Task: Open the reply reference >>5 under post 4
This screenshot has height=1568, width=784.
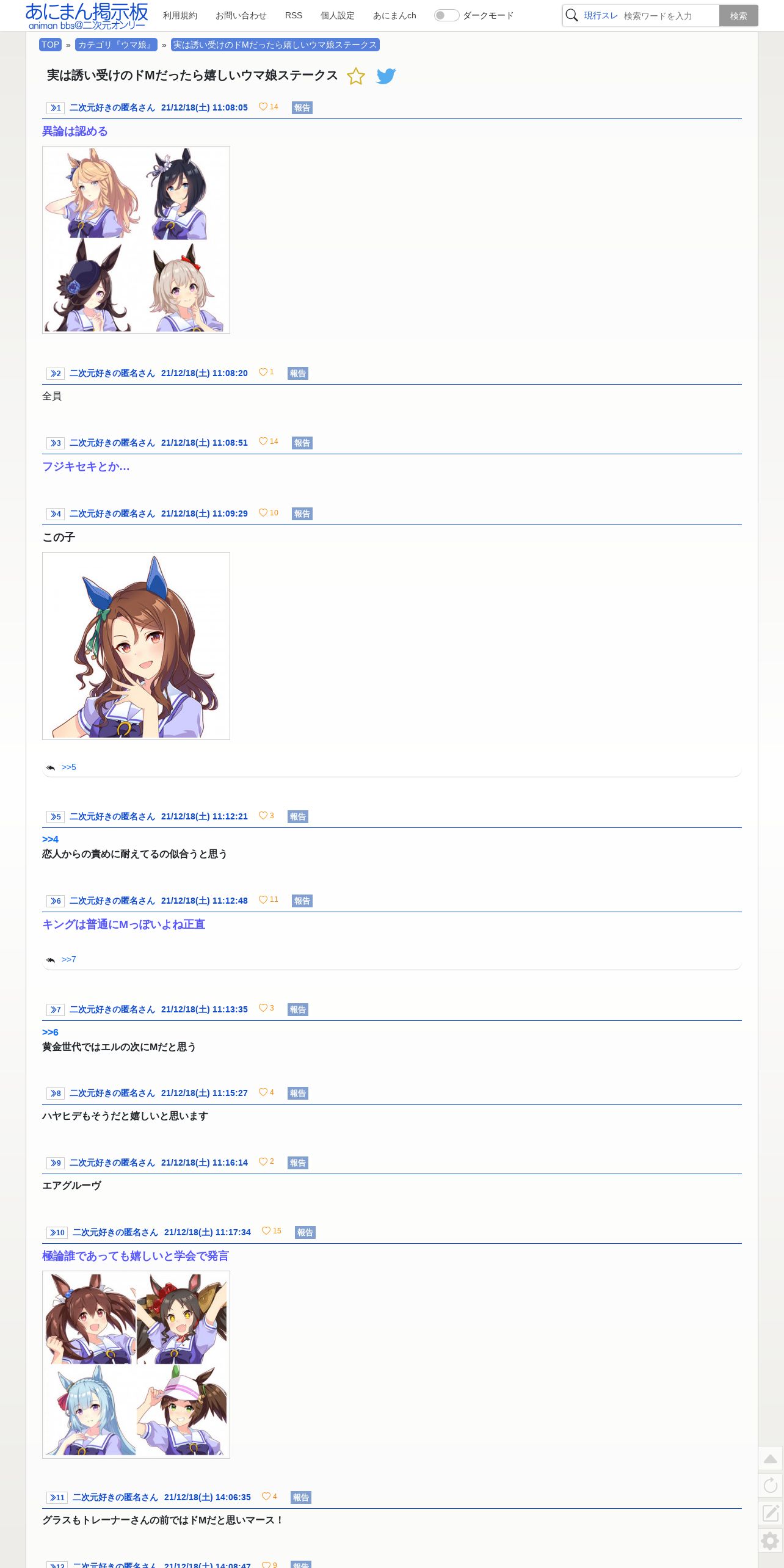Action: pyautogui.click(x=69, y=767)
